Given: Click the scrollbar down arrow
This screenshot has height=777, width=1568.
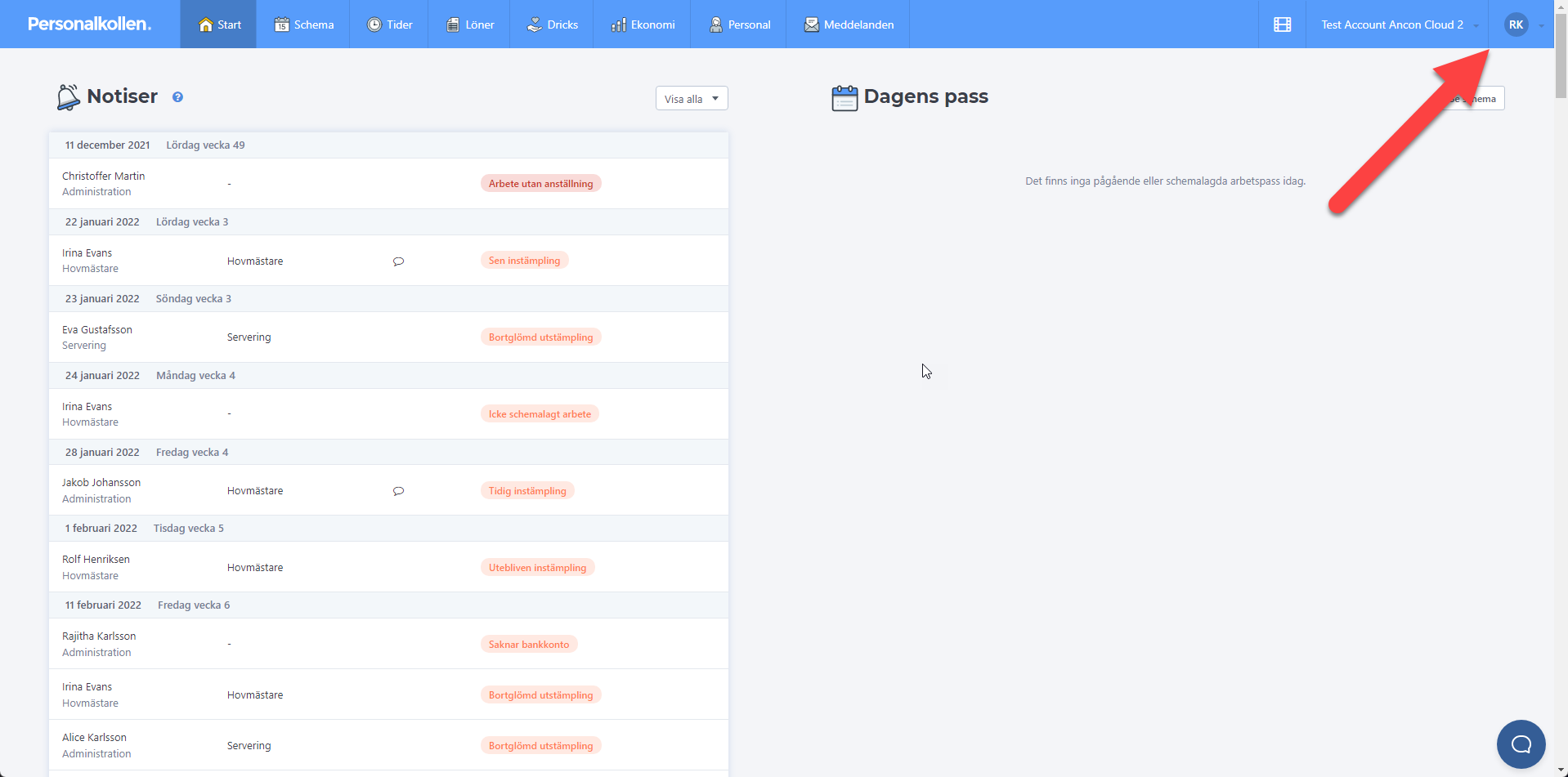Looking at the screenshot, I should (x=1561, y=770).
